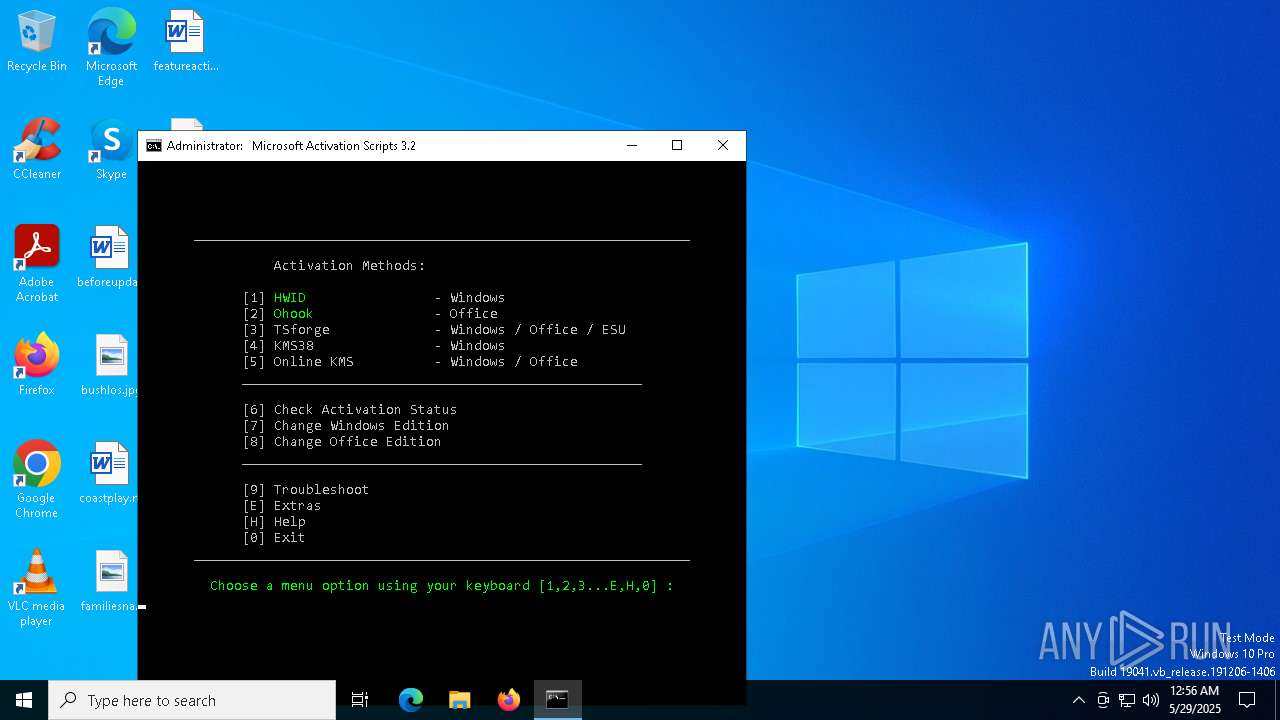
Task: Open the network status tray icon
Action: coord(1127,700)
